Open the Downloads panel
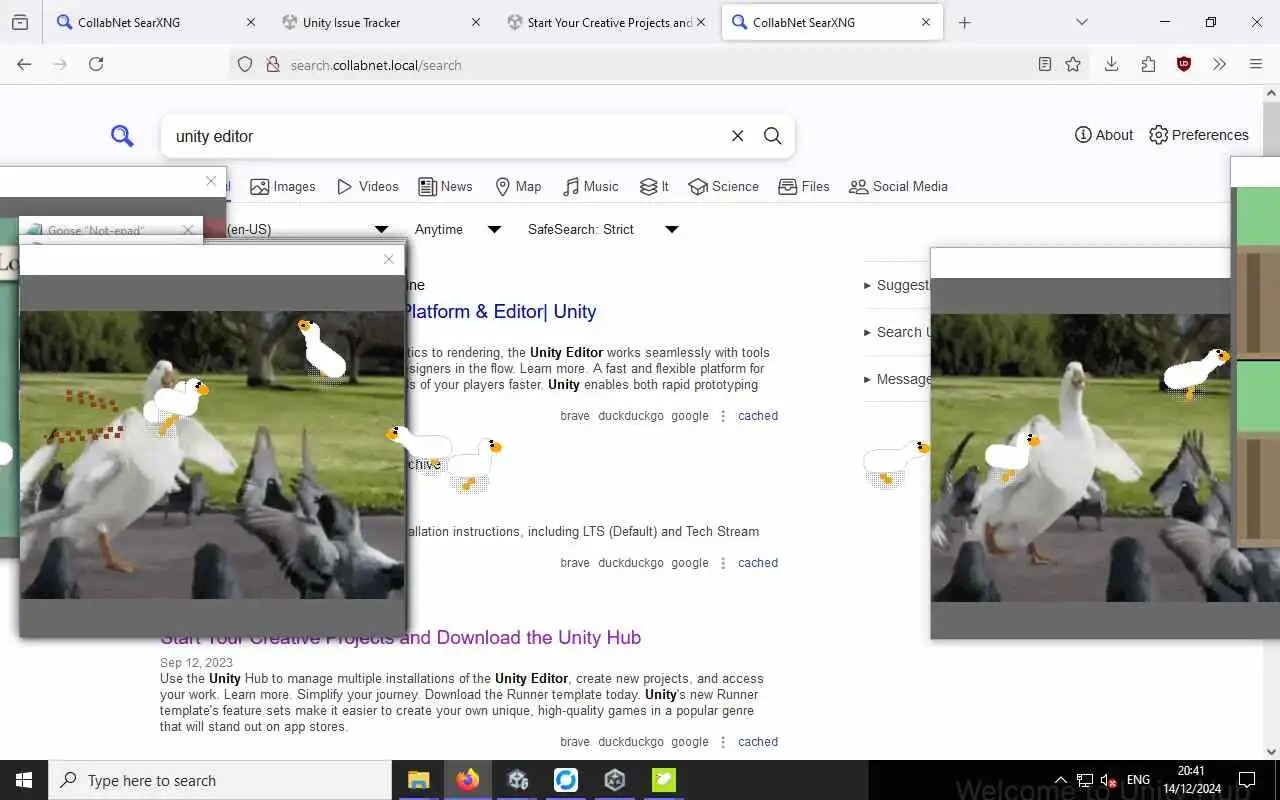 click(x=1111, y=64)
